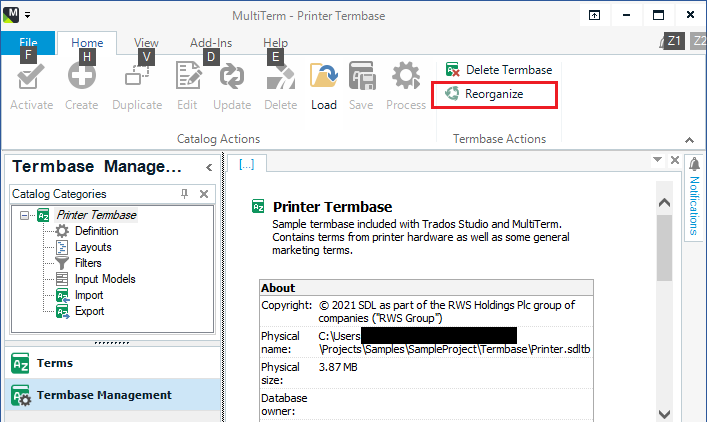This screenshot has width=707, height=422.
Task: Click the MultiTerm application icon
Action: coord(11,14)
